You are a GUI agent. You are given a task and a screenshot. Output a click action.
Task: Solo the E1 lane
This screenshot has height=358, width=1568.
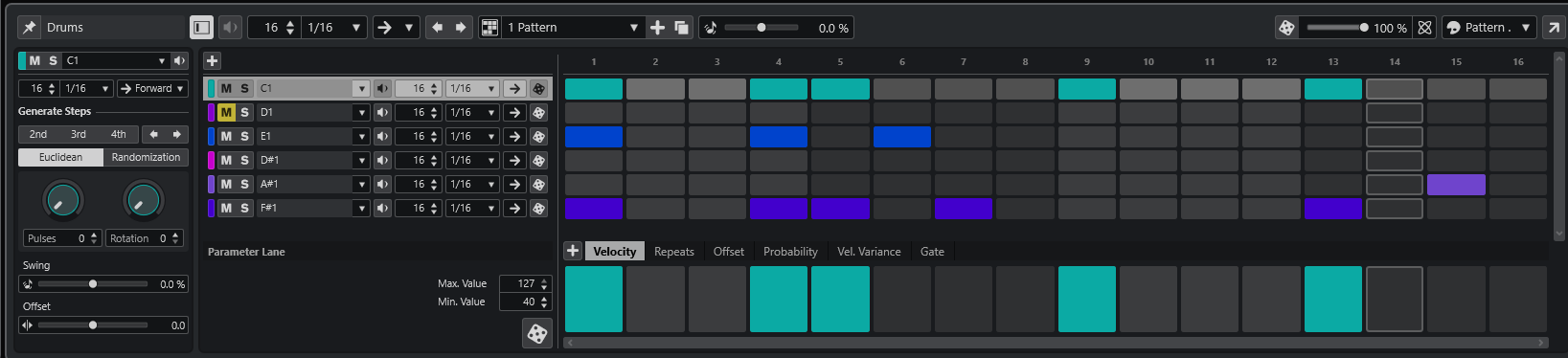pyautogui.click(x=244, y=136)
